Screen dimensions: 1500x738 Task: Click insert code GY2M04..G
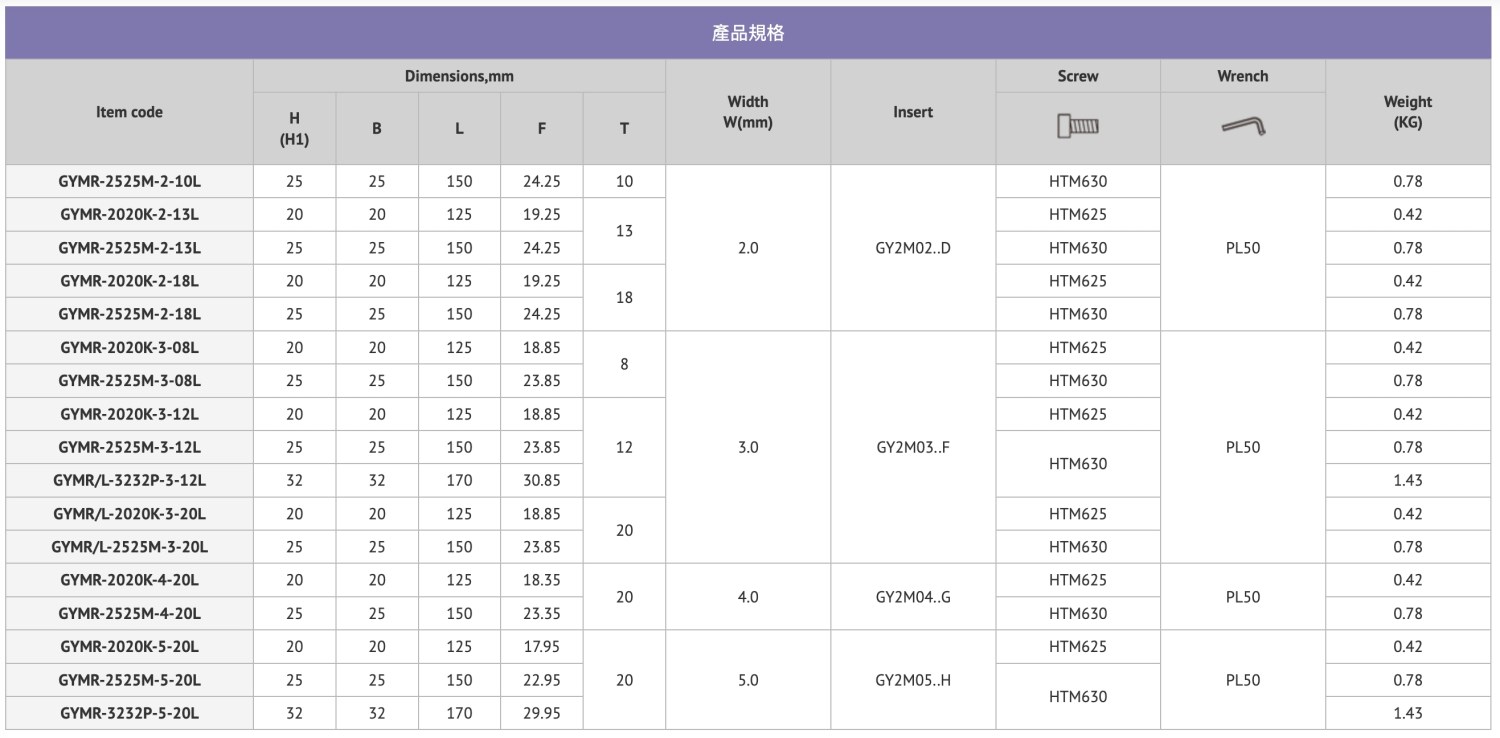point(913,597)
